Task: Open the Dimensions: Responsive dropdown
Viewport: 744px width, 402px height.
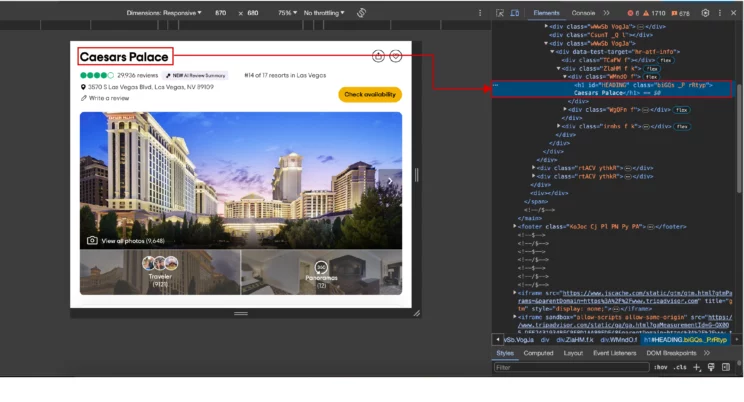Action: (164, 13)
